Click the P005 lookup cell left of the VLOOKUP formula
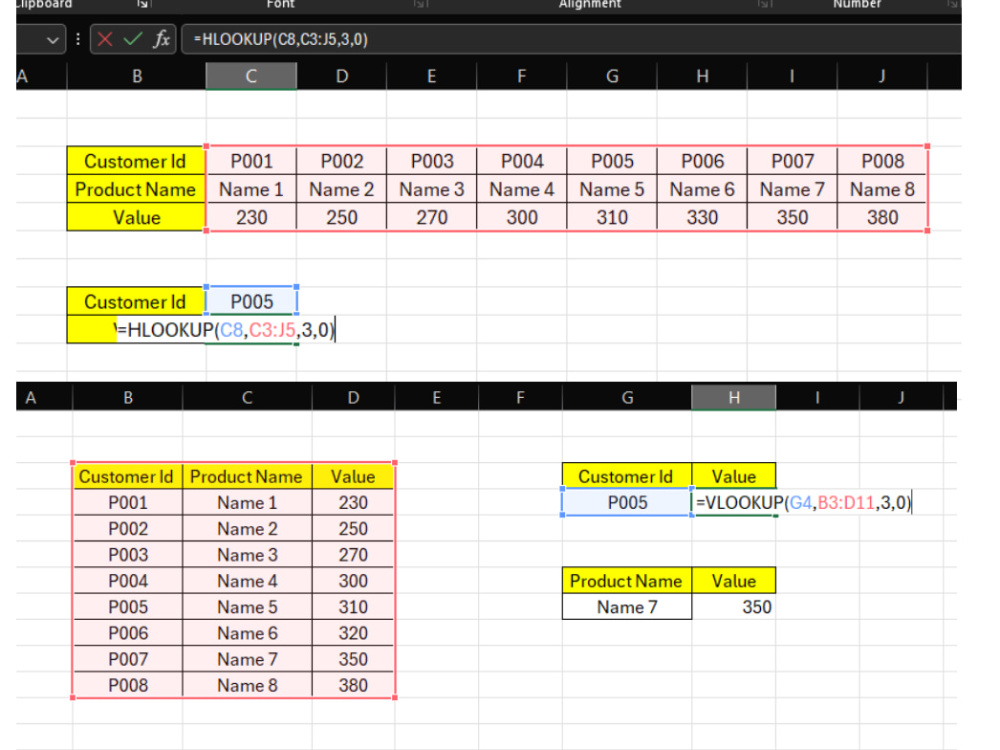The width and height of the screenshot is (1000, 750). [627, 503]
